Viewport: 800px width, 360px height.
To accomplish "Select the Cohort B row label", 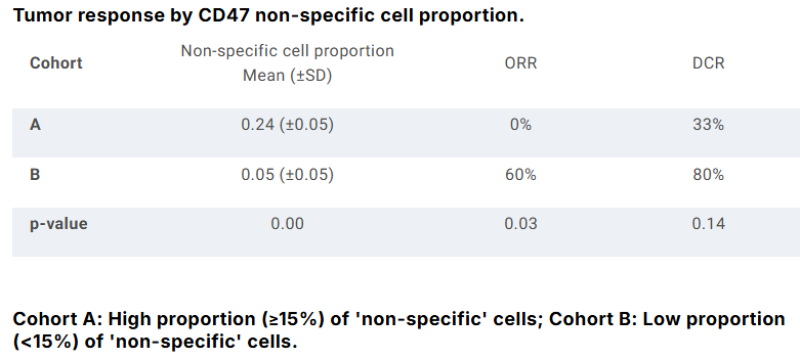I will coord(35,174).
